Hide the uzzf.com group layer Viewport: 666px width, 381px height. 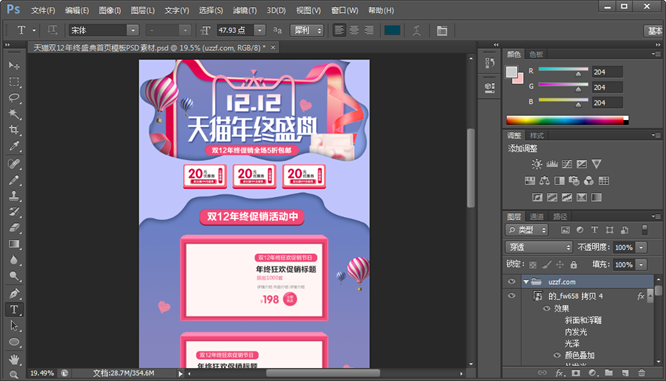click(511, 282)
